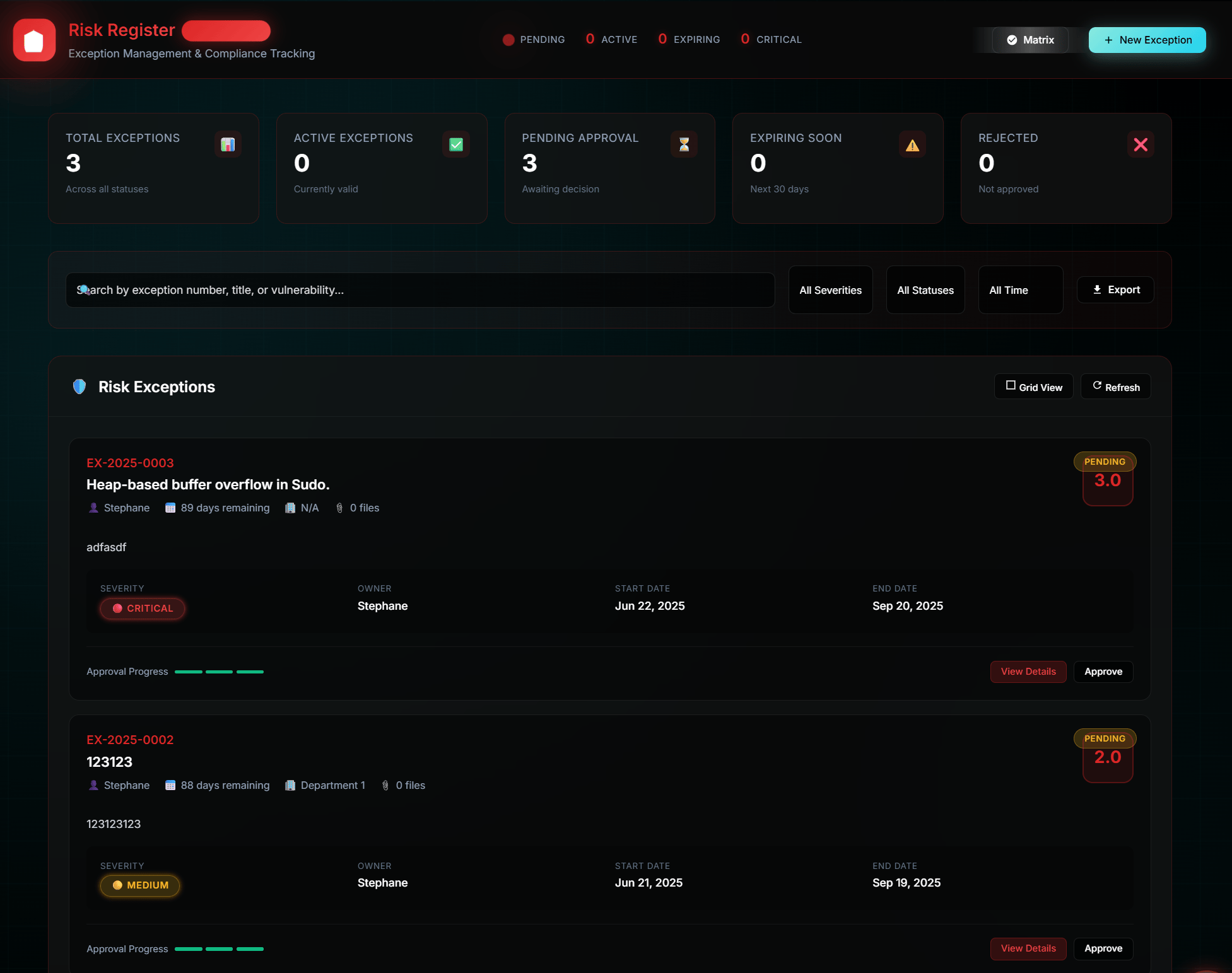Screen dimensions: 1232x973
Task: Approve exception EX-2025-0003
Action: [x=1103, y=672]
